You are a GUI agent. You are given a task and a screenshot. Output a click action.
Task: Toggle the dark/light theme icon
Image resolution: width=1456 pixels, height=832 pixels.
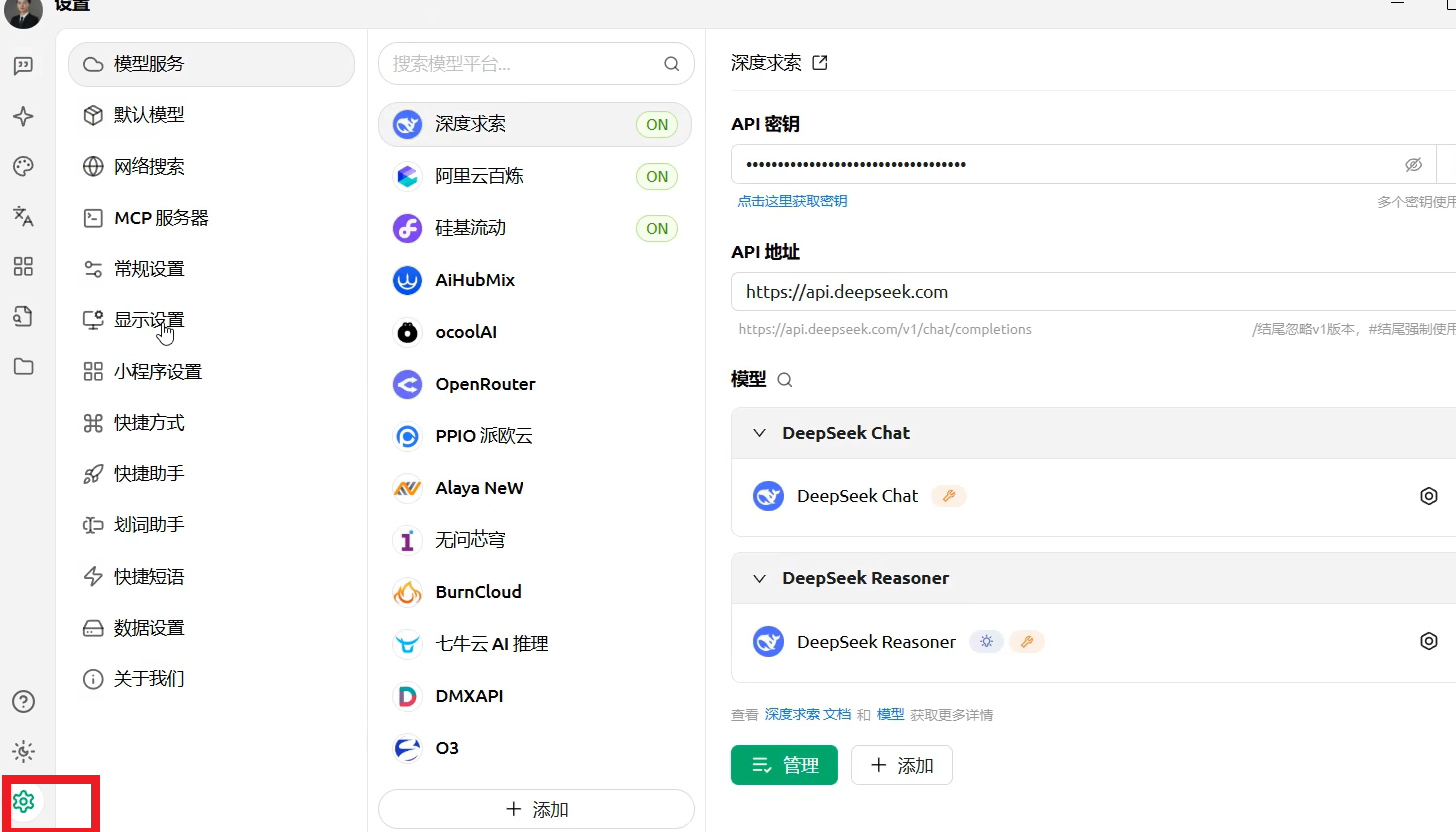point(23,752)
